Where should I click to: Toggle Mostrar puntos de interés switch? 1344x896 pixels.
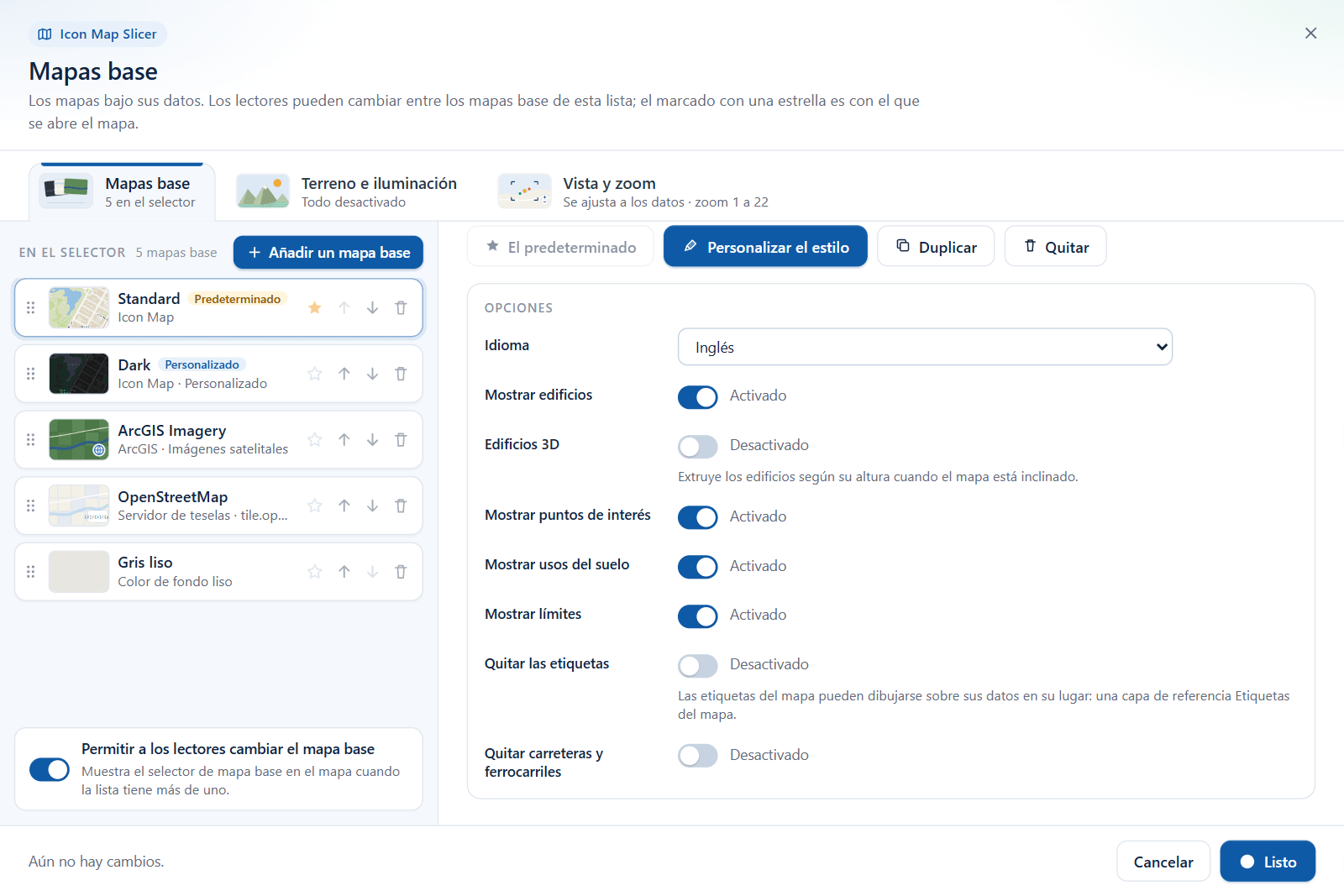698,517
